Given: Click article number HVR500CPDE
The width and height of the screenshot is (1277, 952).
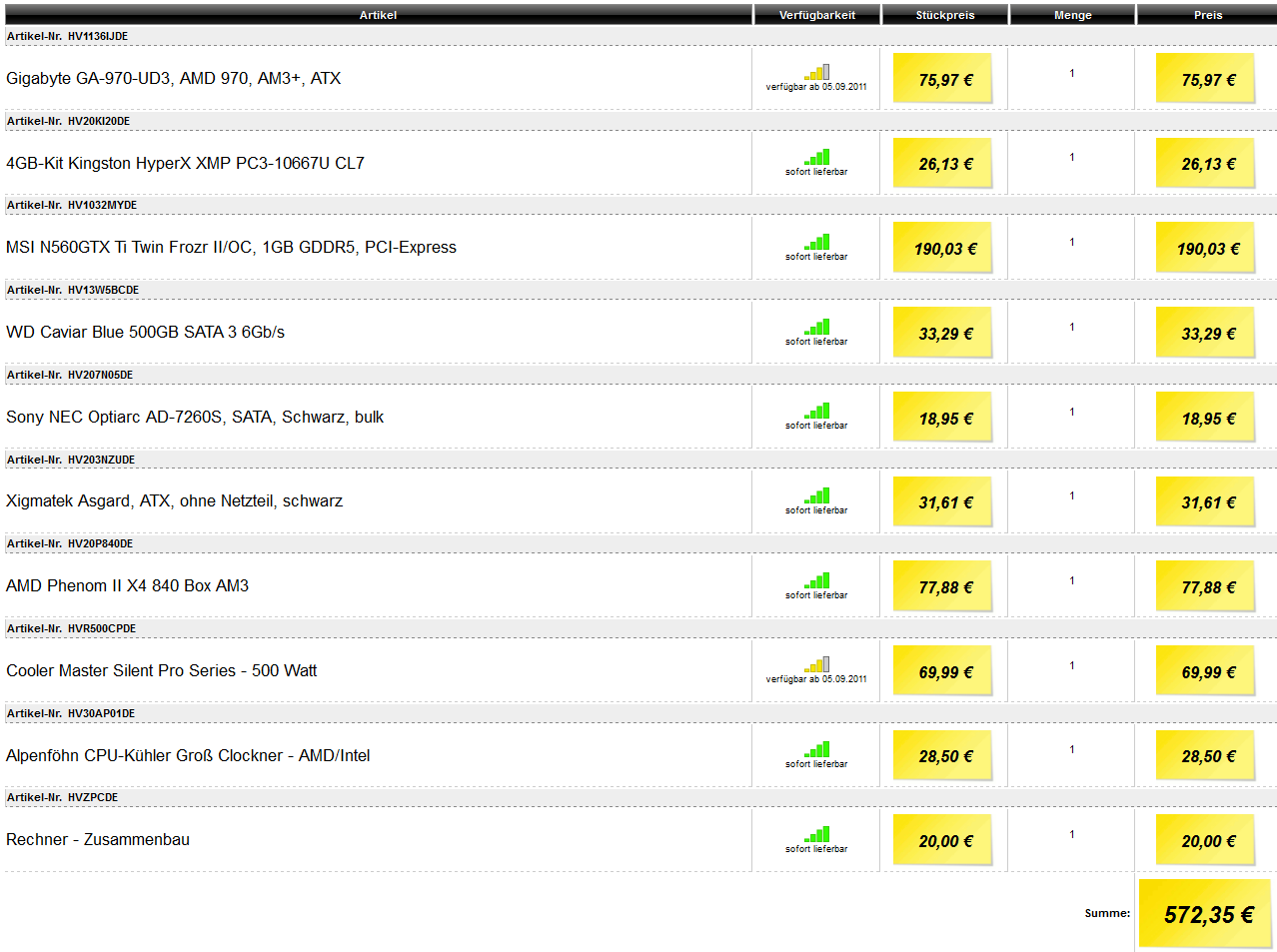Looking at the screenshot, I should [x=102, y=628].
